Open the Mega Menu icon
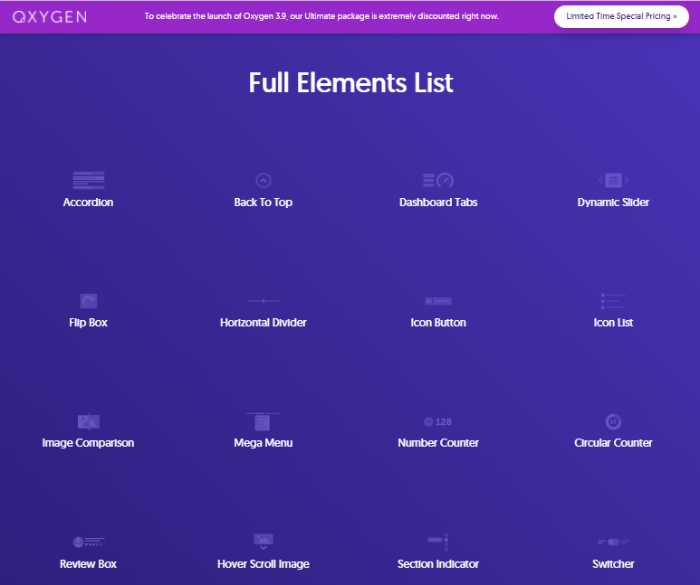The width and height of the screenshot is (700, 585). coord(263,421)
